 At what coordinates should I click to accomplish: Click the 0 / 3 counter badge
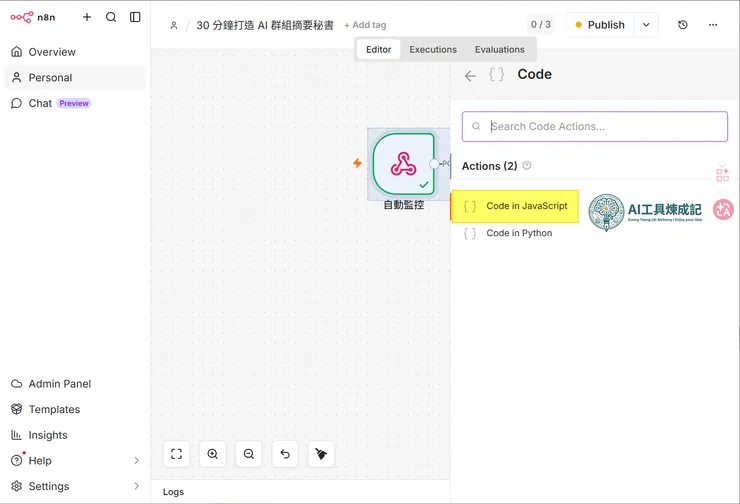[x=540, y=25]
